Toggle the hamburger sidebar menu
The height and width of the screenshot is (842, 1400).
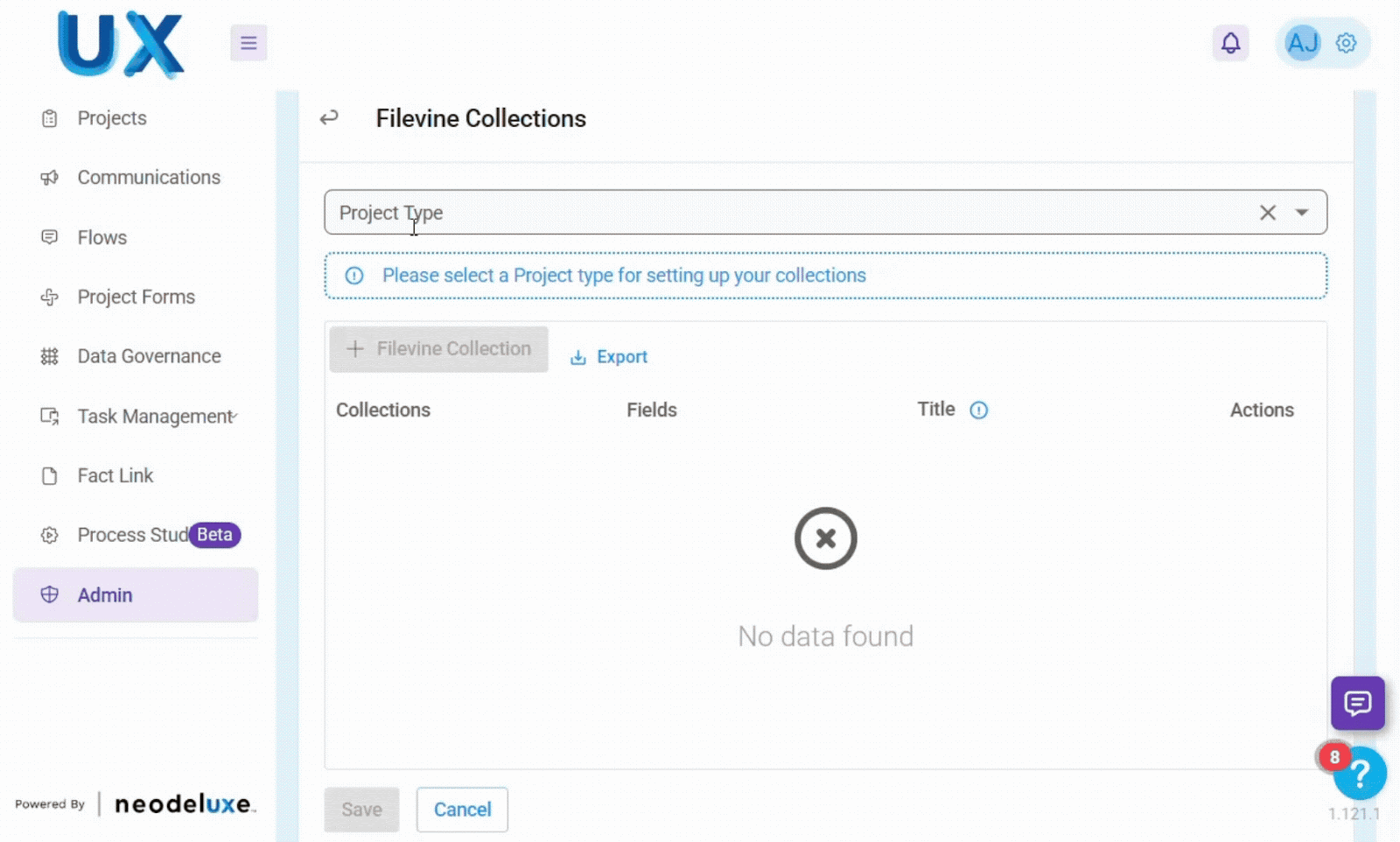[x=248, y=43]
